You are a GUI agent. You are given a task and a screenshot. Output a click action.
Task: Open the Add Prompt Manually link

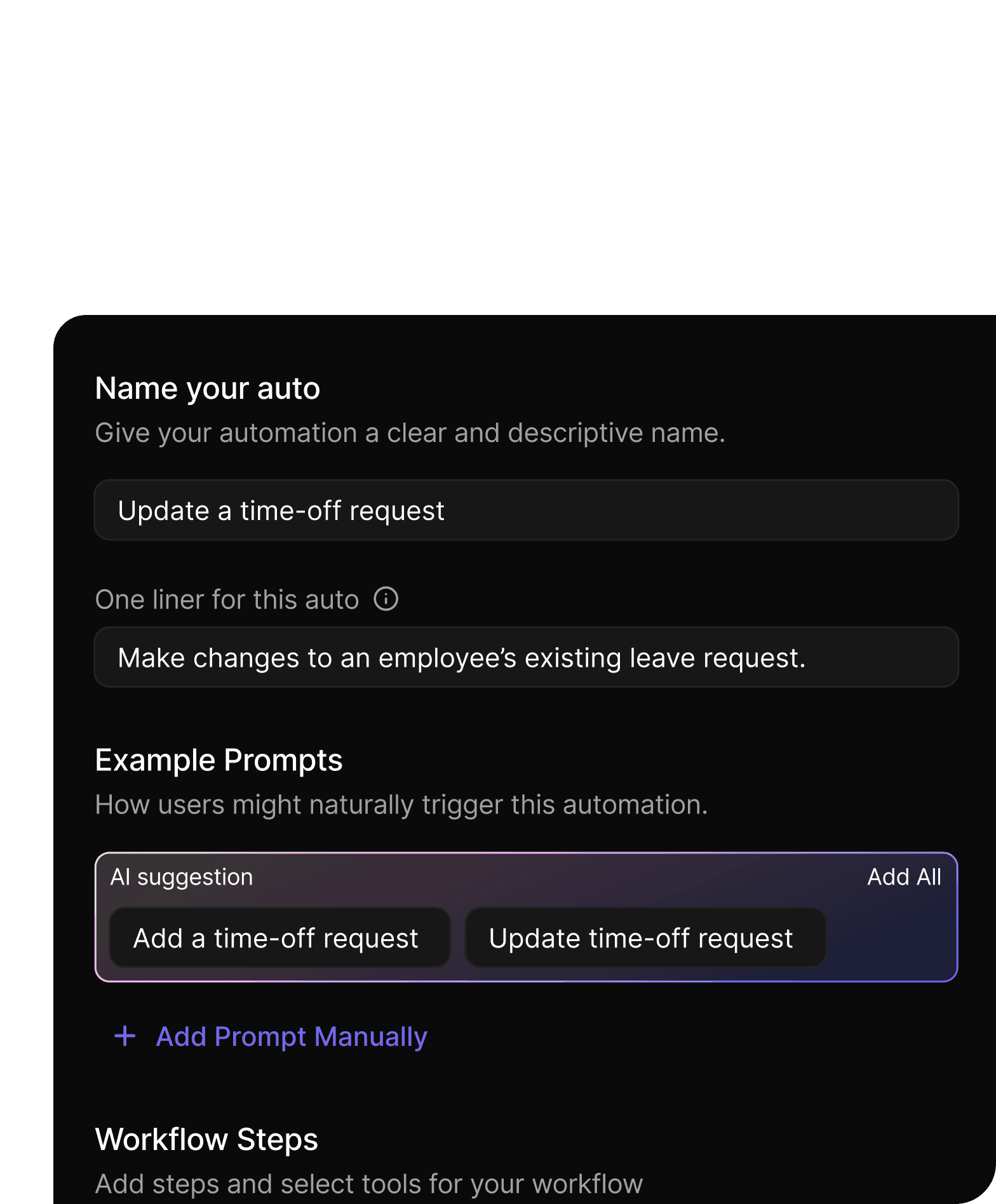point(292,1036)
